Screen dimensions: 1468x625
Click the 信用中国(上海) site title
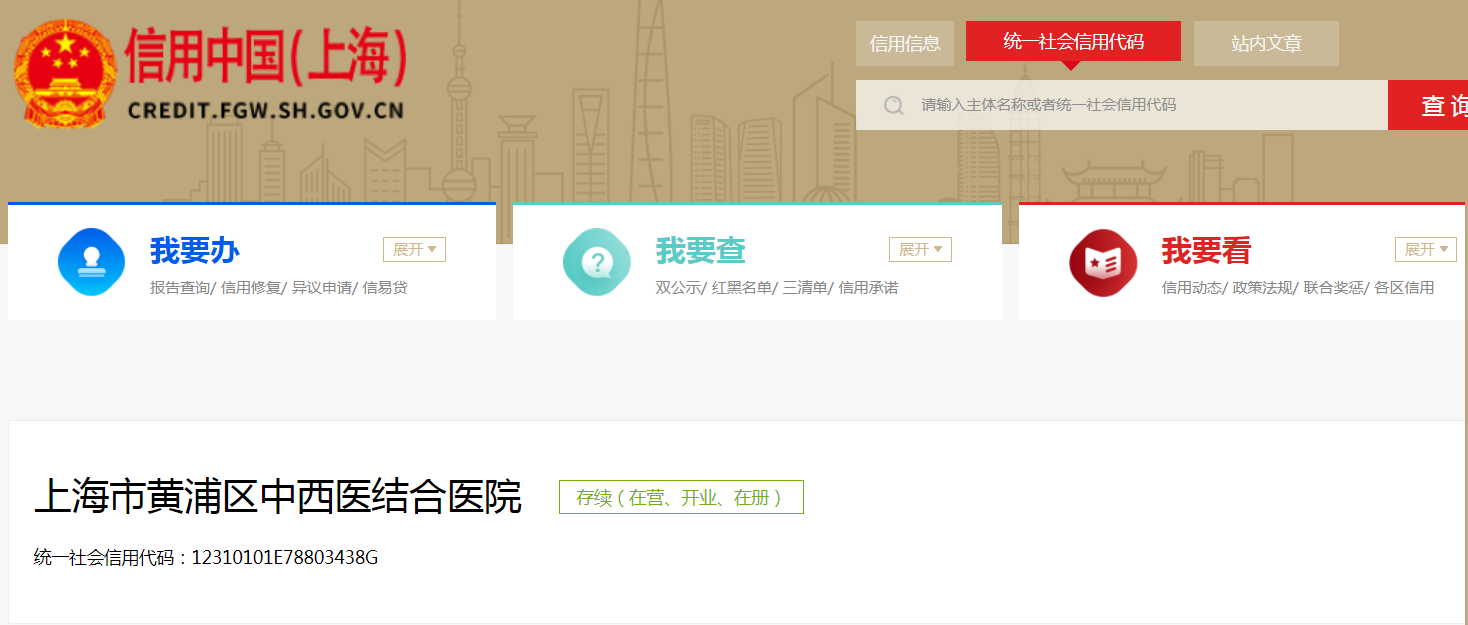(266, 56)
